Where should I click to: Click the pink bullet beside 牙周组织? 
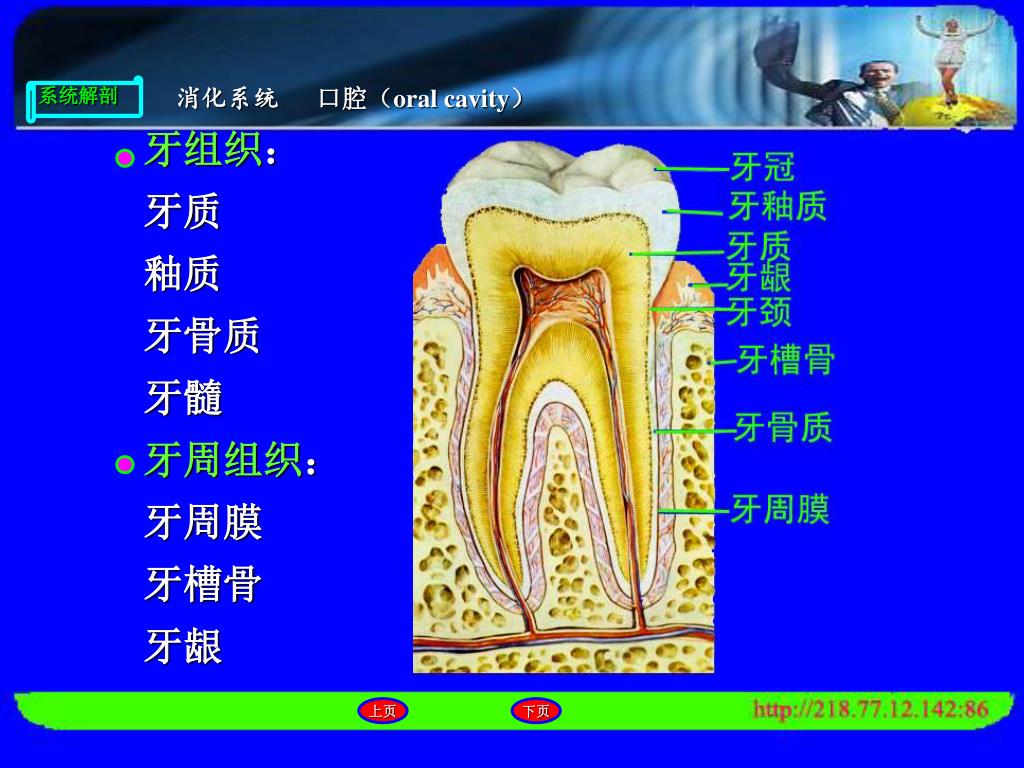[x=125, y=464]
